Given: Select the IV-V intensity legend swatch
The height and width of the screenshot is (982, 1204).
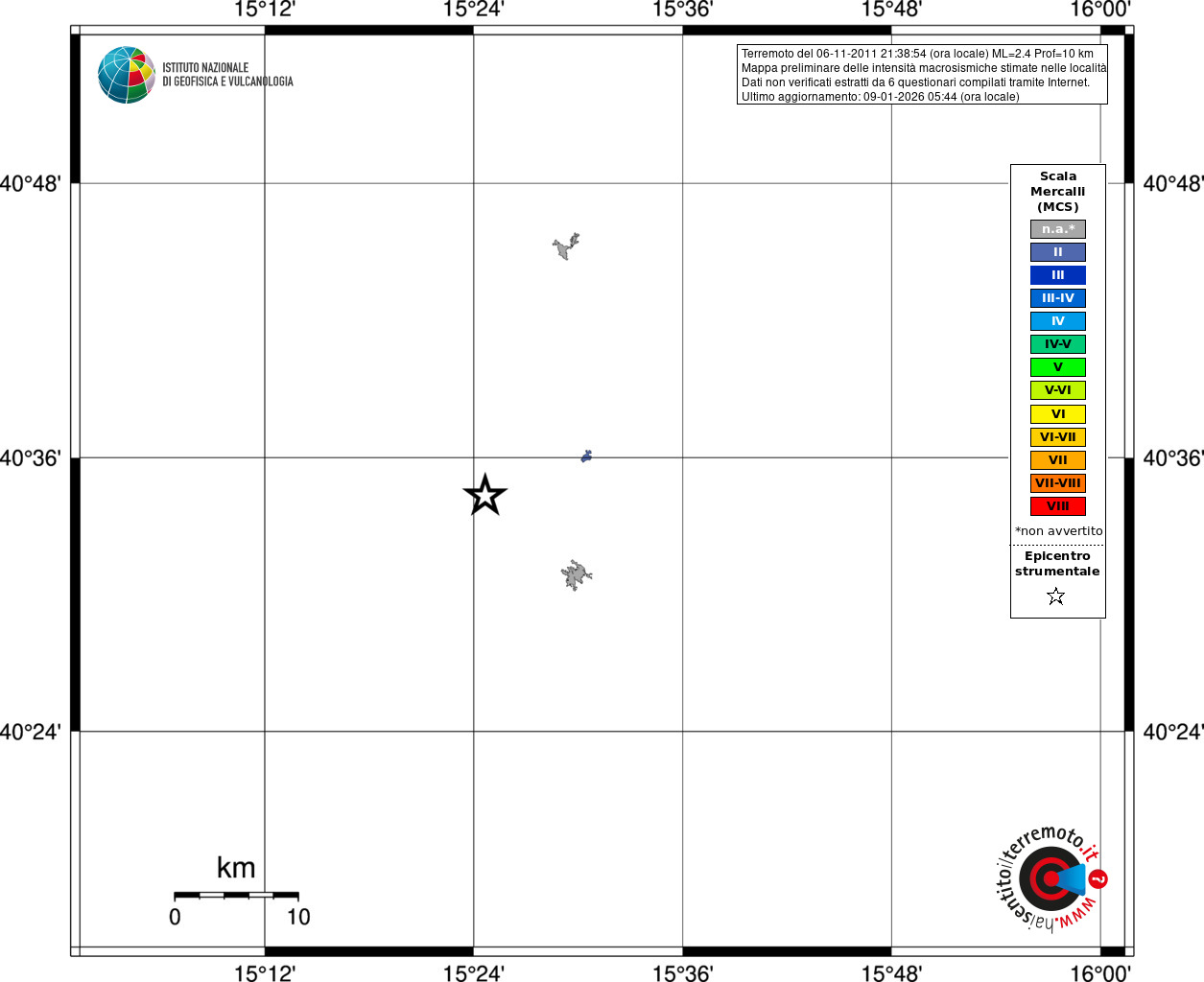Looking at the screenshot, I should click(1058, 344).
